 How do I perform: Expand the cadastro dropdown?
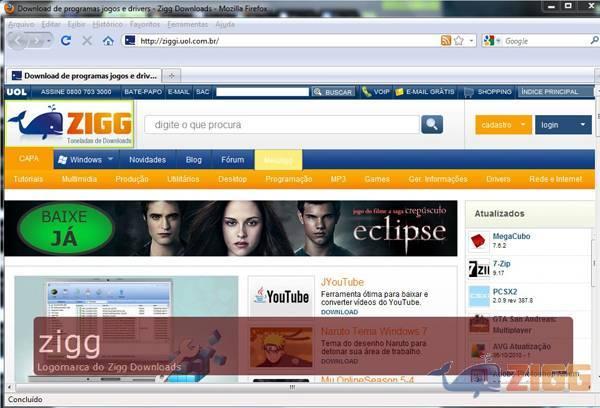505,125
